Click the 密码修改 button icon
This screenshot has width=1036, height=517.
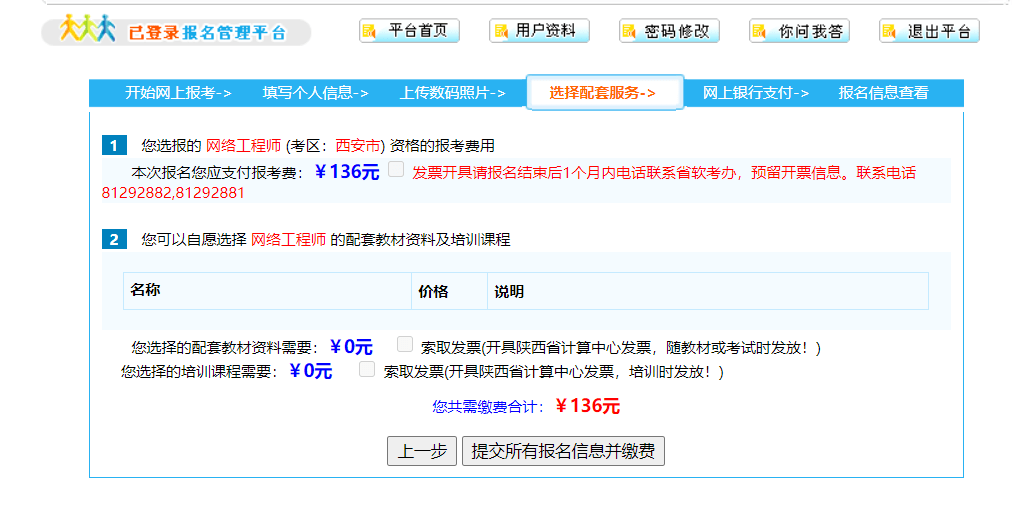(x=629, y=31)
